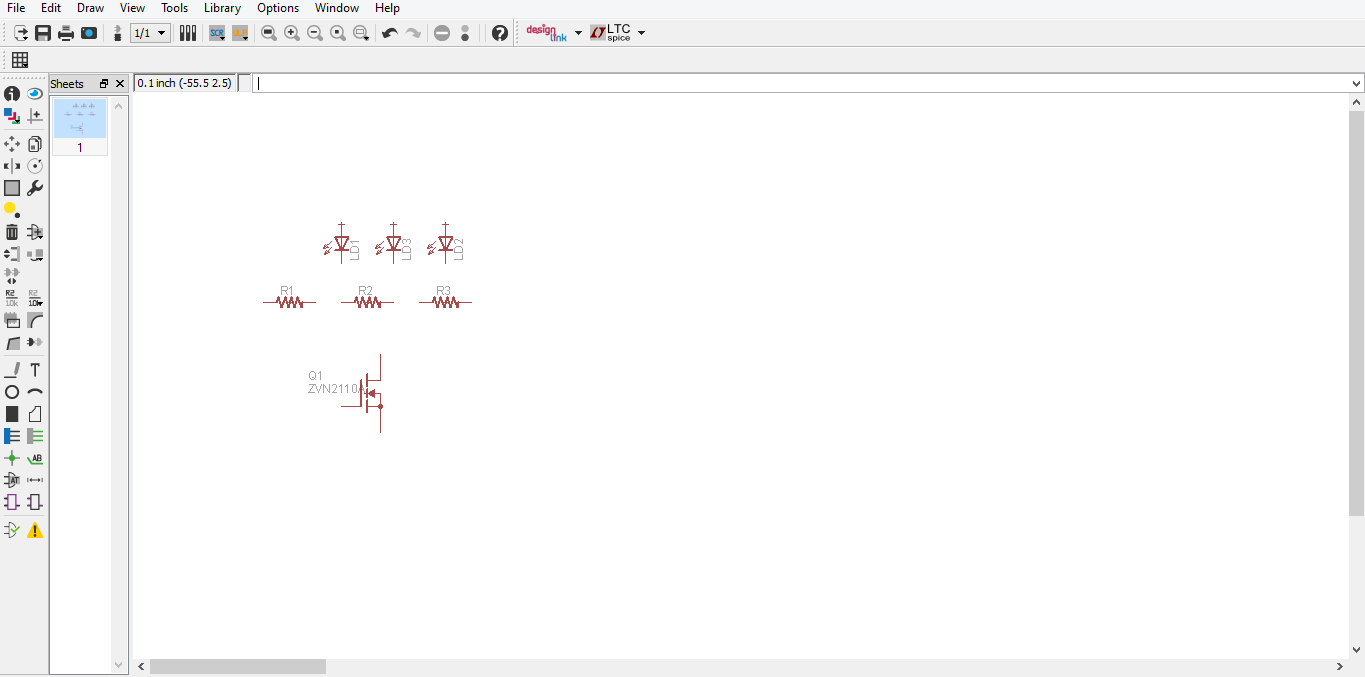Open the Edit menu

click(51, 8)
